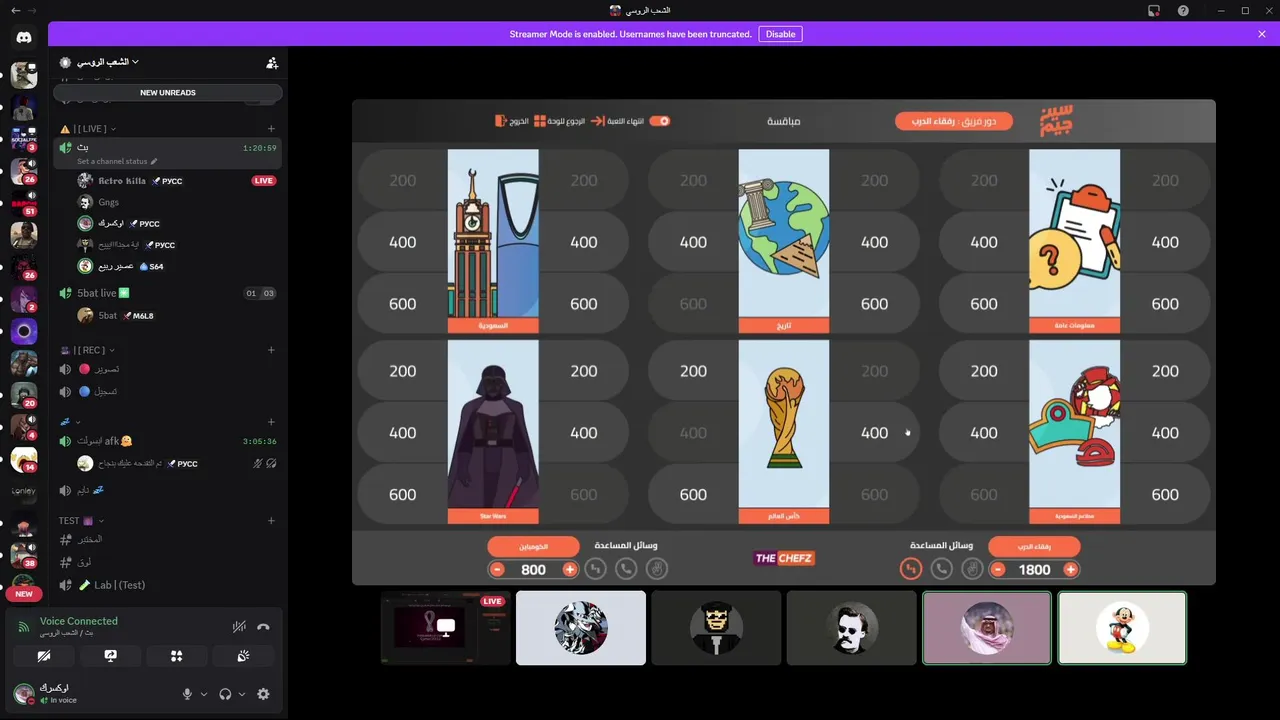Screen dimensions: 1280x720
Task: Add a channel to [ REC ] category
Action: pos(271,350)
